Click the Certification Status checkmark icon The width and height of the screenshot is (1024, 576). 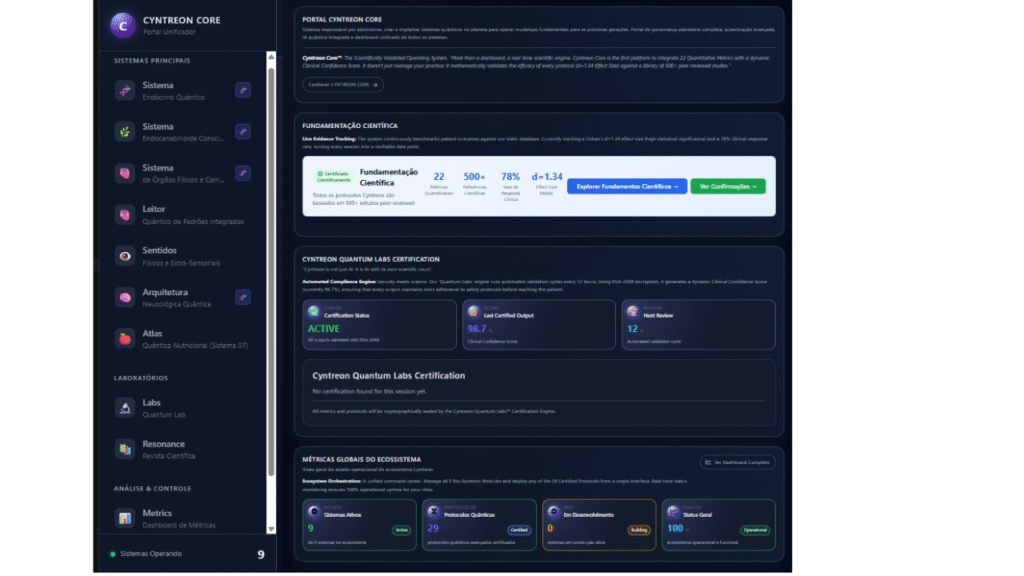(x=315, y=312)
